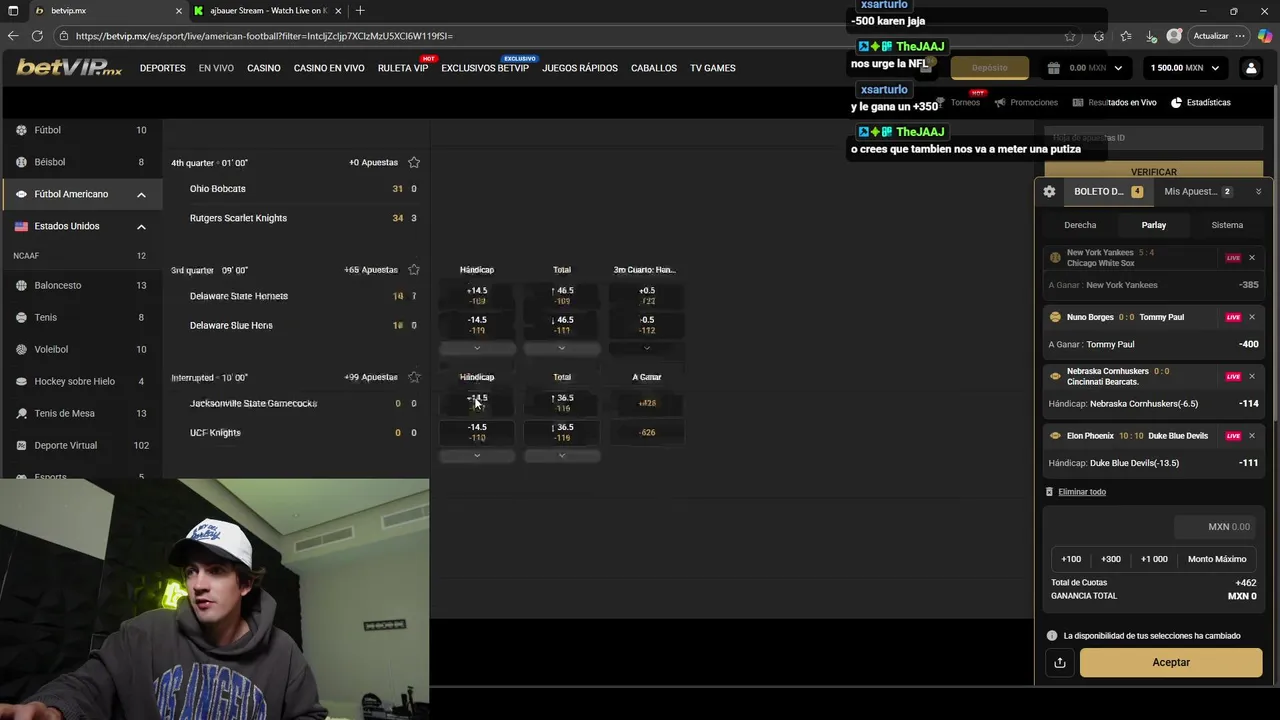Switch to Sistema bet type tab
Screen dimensions: 1280x720
pos(1227,225)
